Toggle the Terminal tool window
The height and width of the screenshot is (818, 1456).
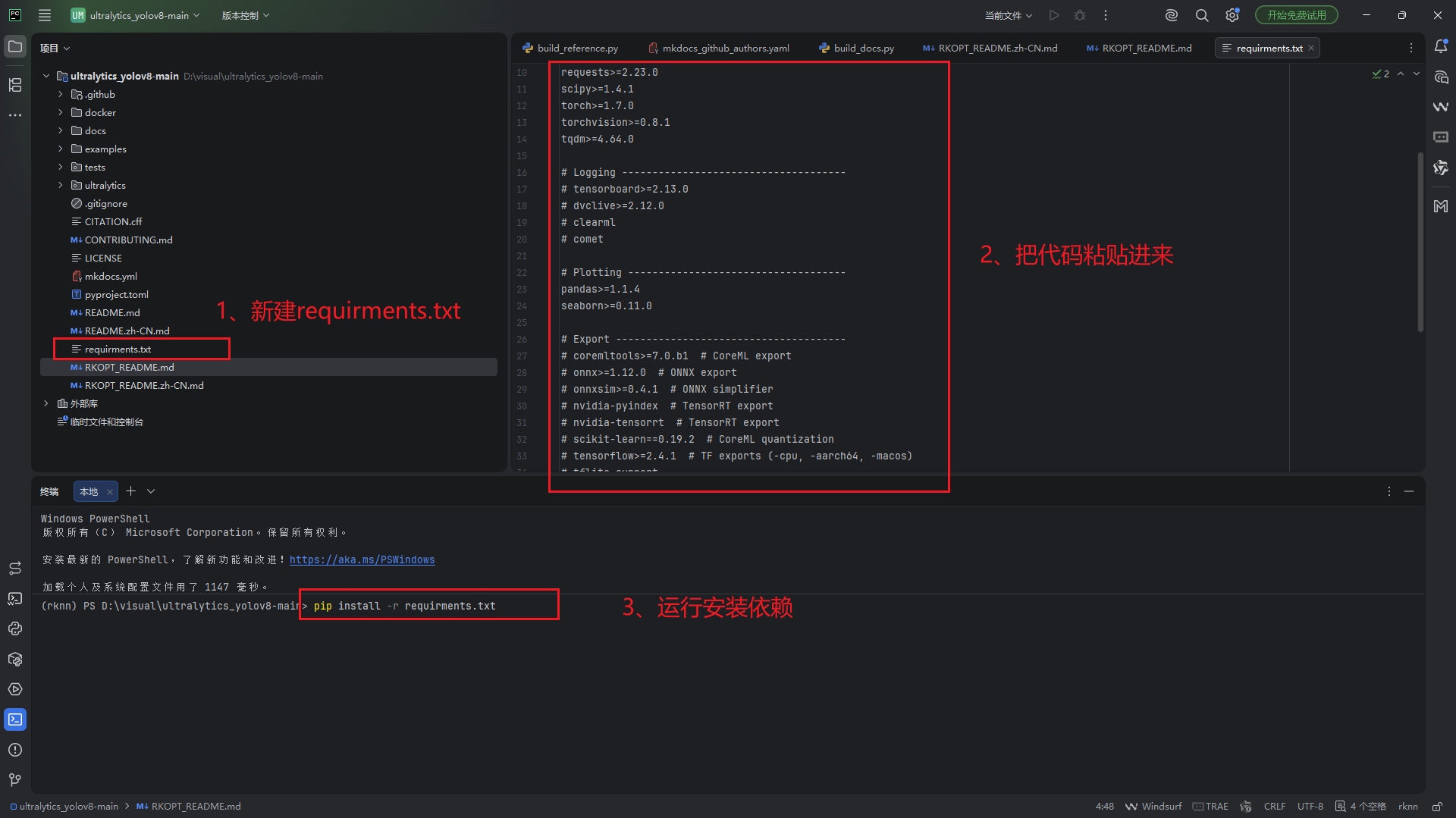(x=15, y=719)
